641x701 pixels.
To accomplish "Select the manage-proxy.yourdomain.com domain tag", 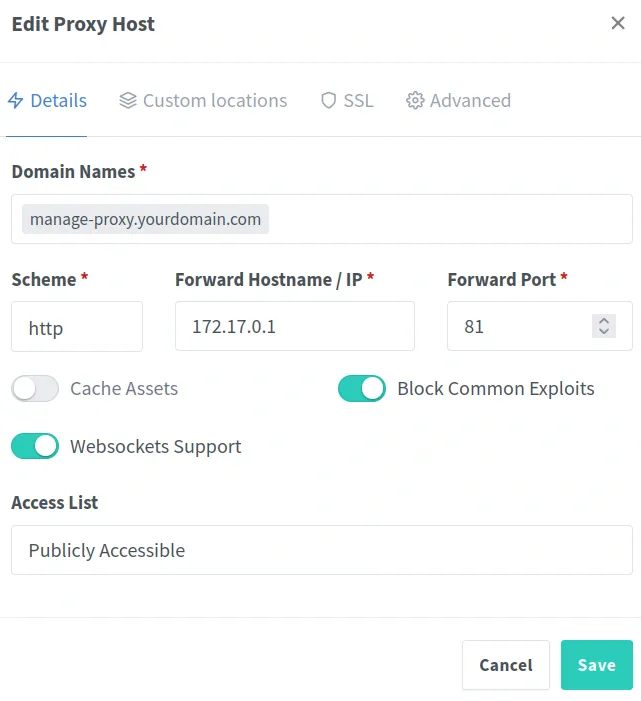I will coord(145,219).
